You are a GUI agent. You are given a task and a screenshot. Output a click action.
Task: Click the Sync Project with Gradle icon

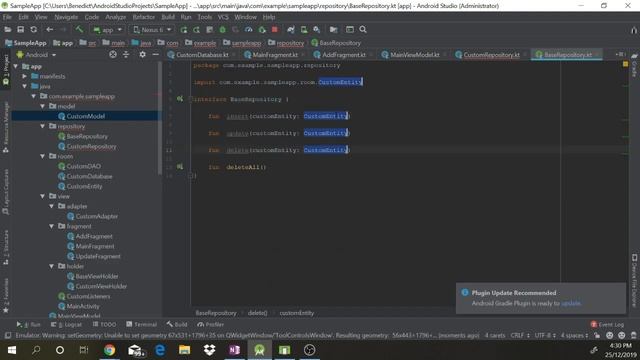(291, 29)
